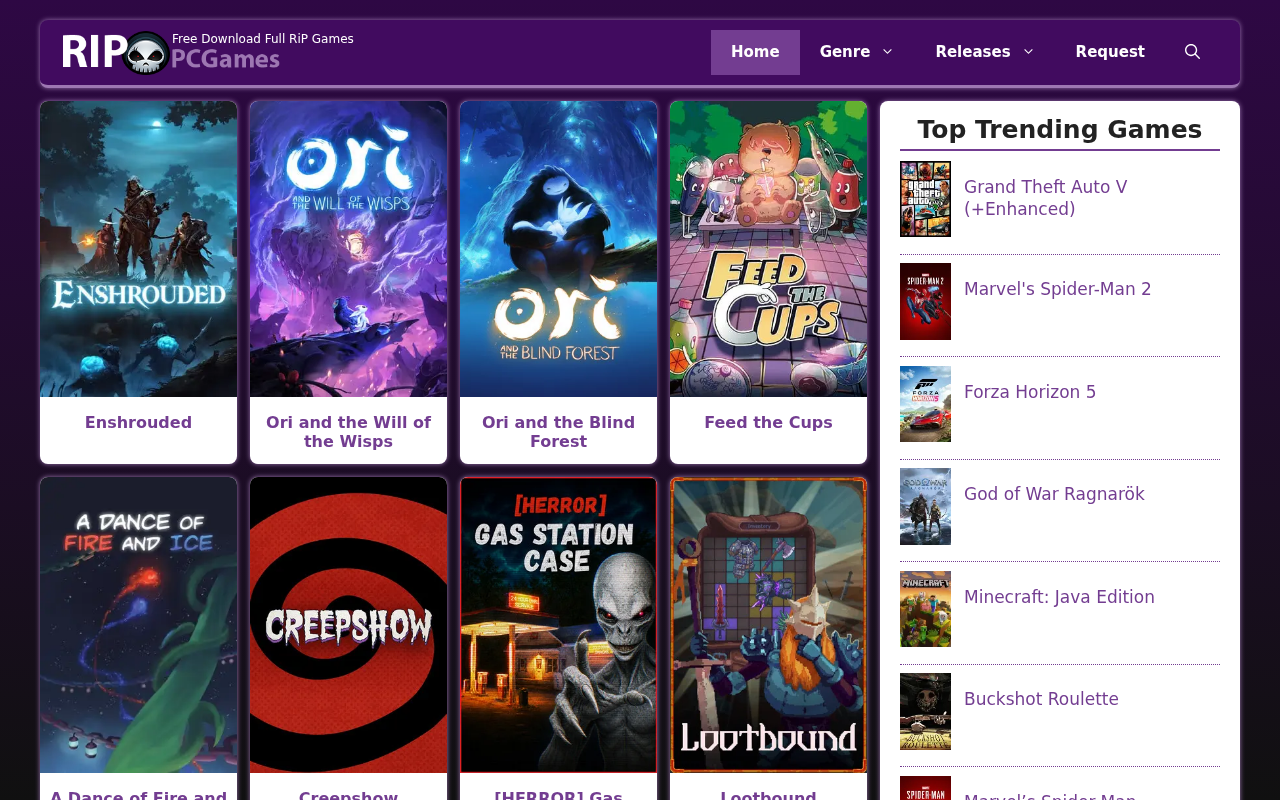Expand the Releases dropdown menu
The height and width of the screenshot is (800, 1280).
tap(985, 52)
